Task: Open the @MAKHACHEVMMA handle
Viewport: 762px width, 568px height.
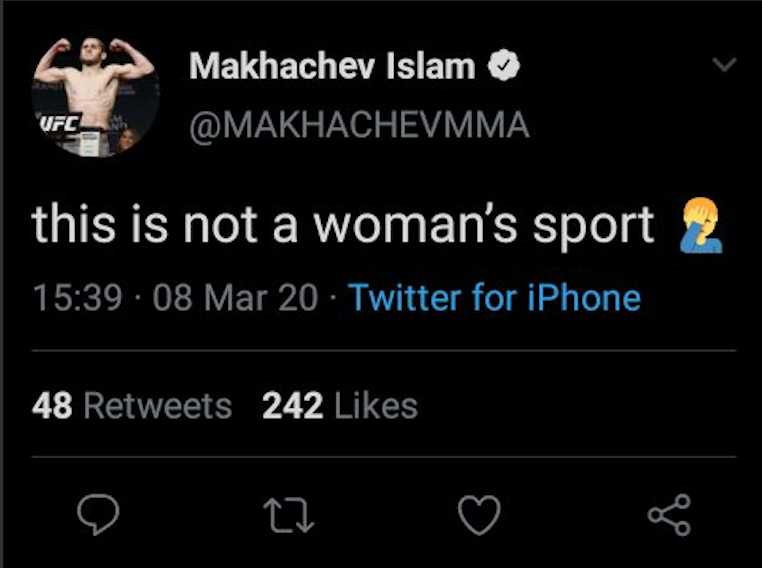Action: tap(359, 126)
